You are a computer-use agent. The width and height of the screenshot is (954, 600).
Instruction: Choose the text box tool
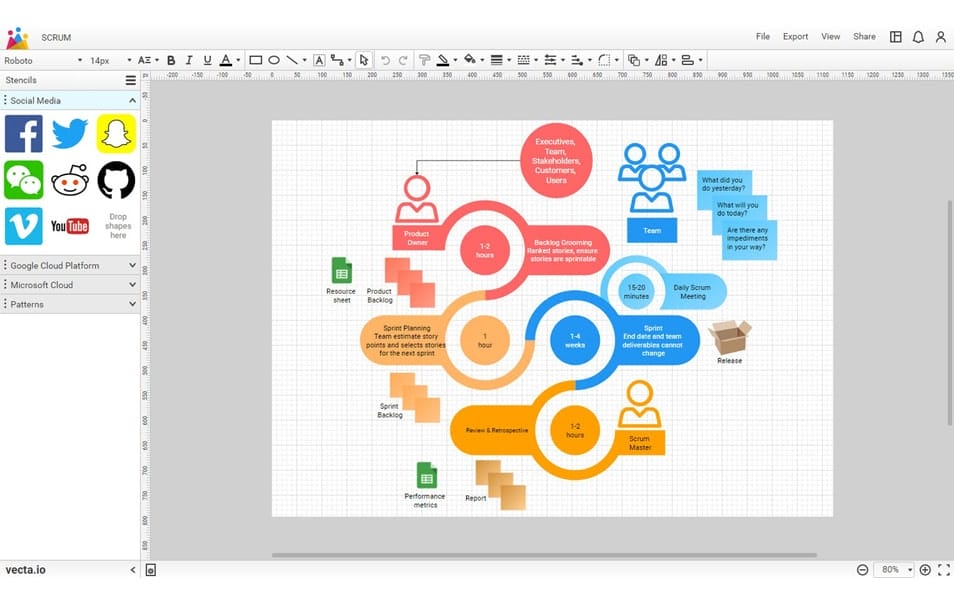pyautogui.click(x=319, y=60)
